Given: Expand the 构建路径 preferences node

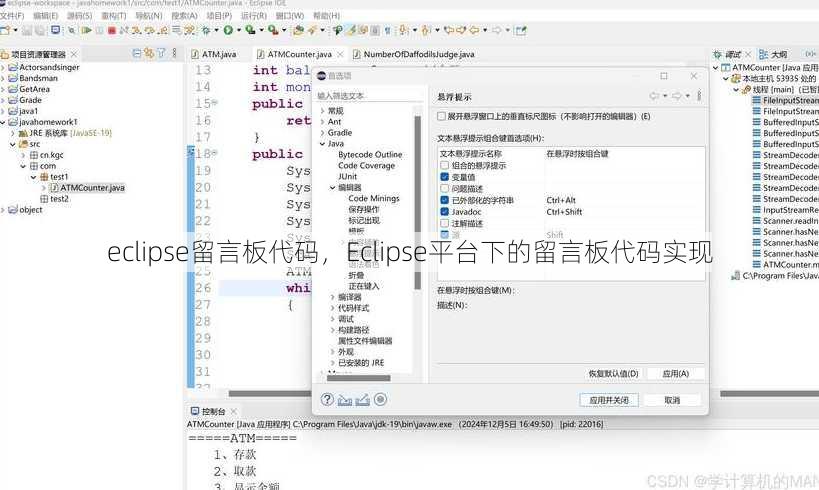Looking at the screenshot, I should tap(333, 330).
